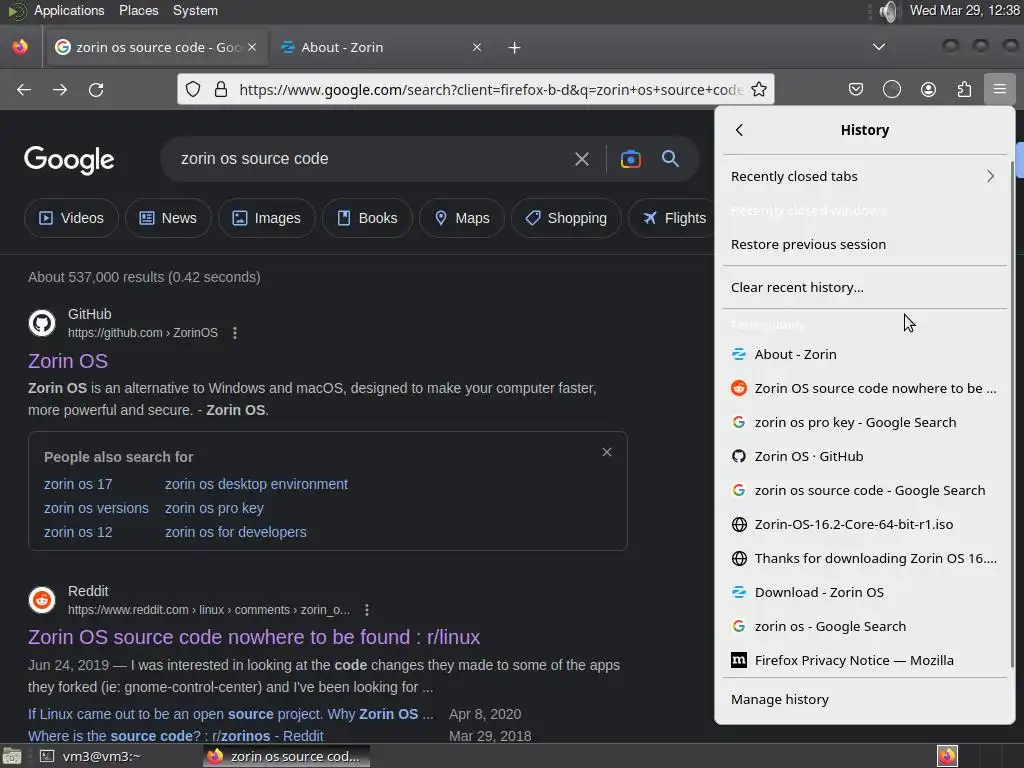Filter results by Videos
Viewport: 1024px width, 768px height.
pos(71,218)
